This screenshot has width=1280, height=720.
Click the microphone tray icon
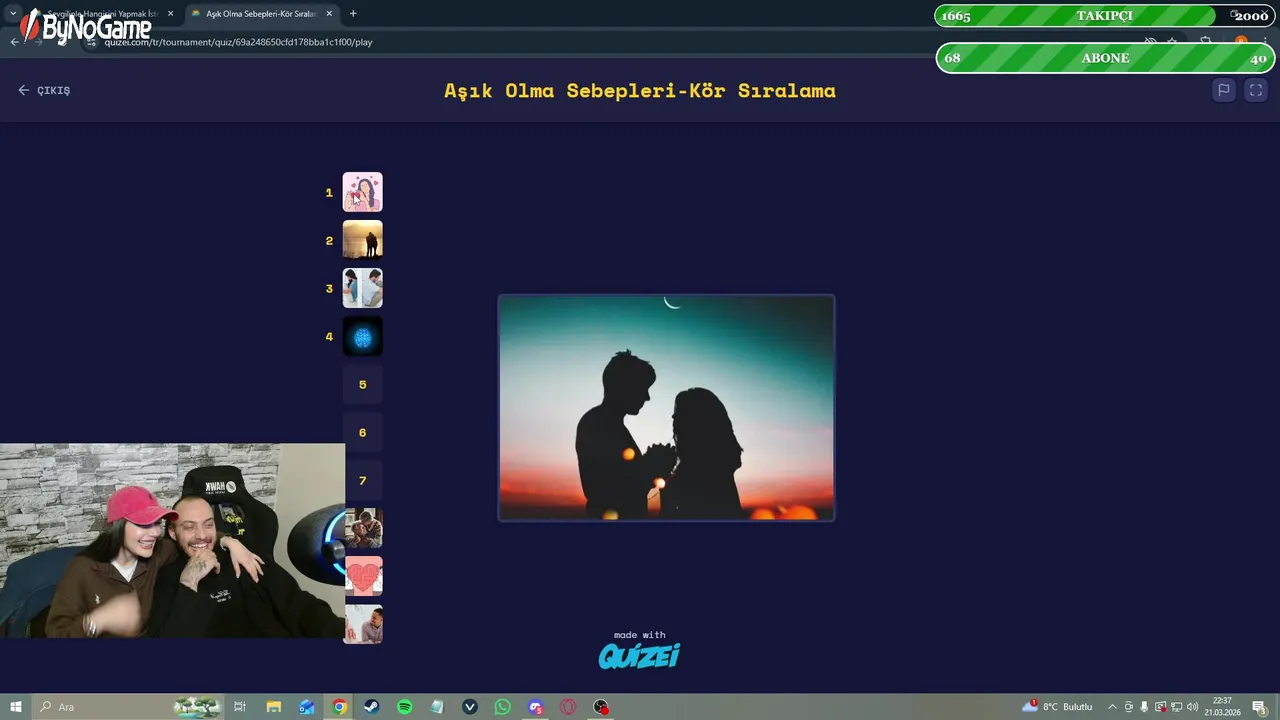(x=1144, y=707)
